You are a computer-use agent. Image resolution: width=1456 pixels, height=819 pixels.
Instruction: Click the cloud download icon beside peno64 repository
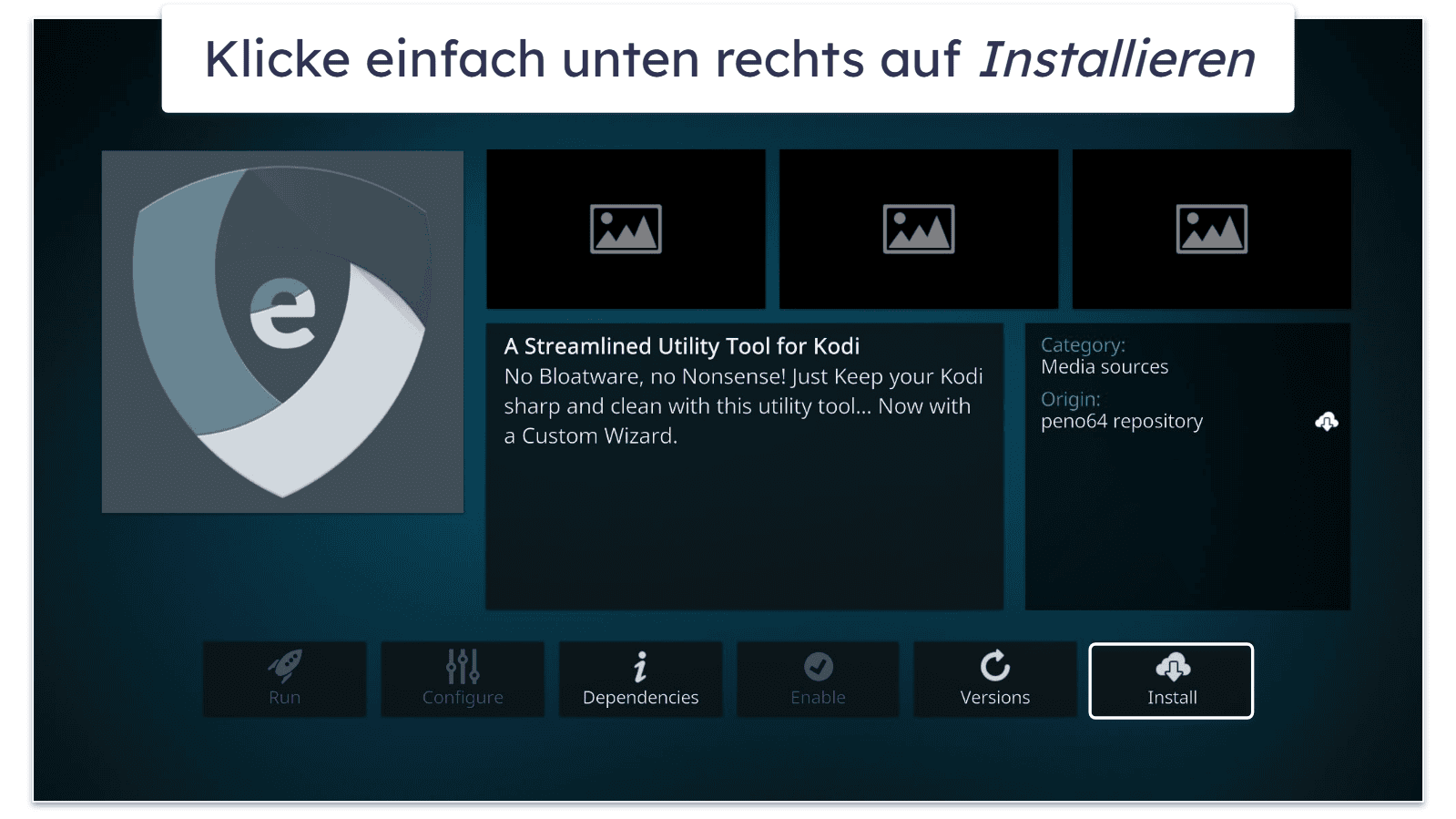(1327, 421)
